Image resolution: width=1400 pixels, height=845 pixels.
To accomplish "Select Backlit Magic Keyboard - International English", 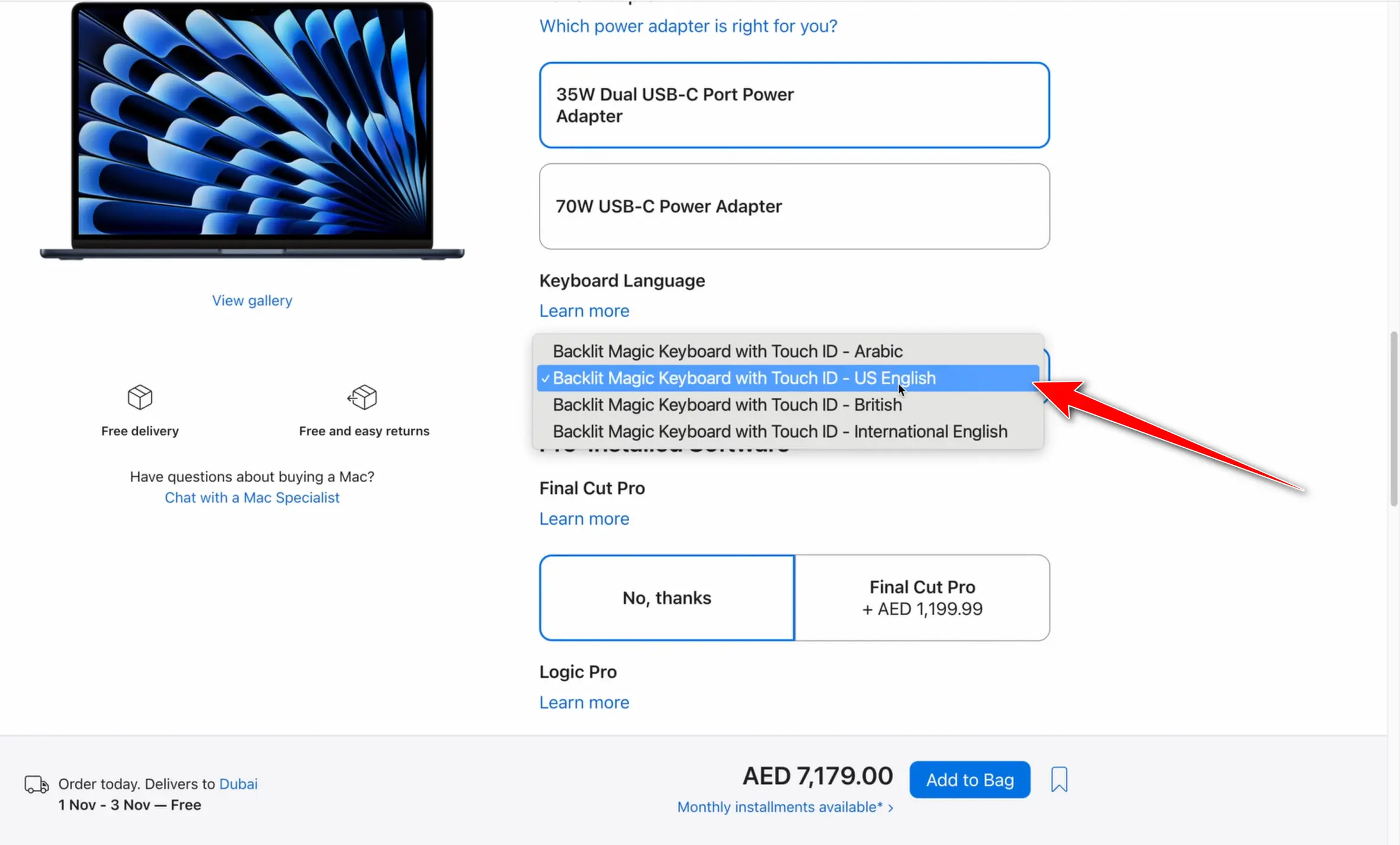I will 779,431.
